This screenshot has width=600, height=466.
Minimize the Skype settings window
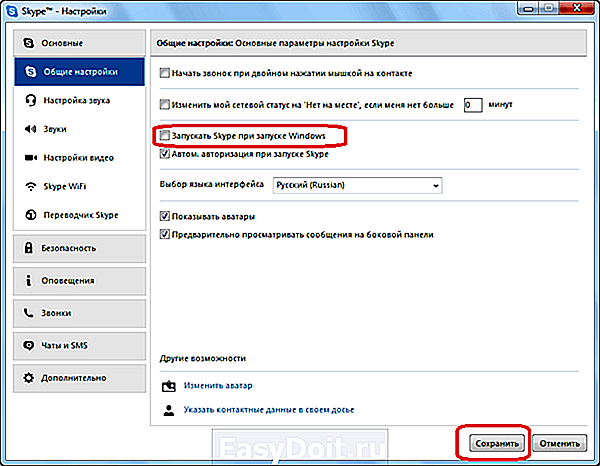click(528, 8)
